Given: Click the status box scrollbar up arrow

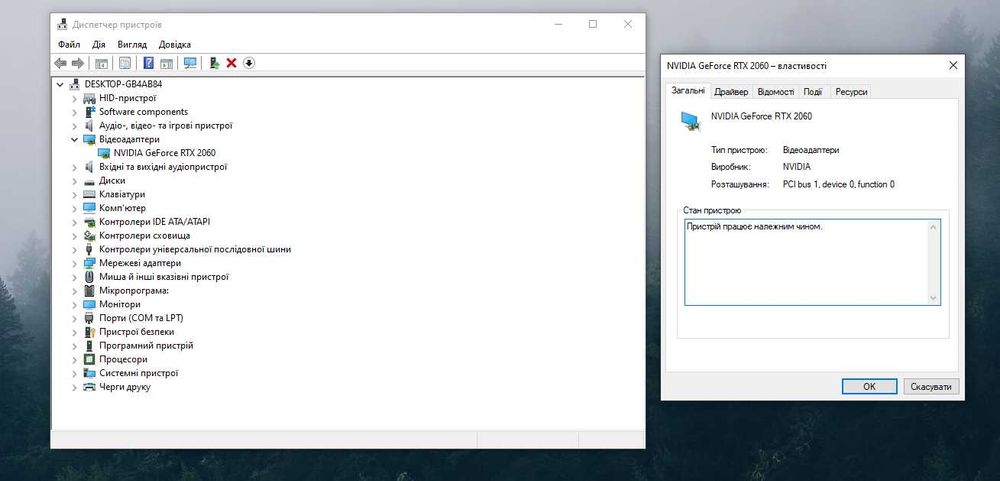Looking at the screenshot, I should [934, 227].
